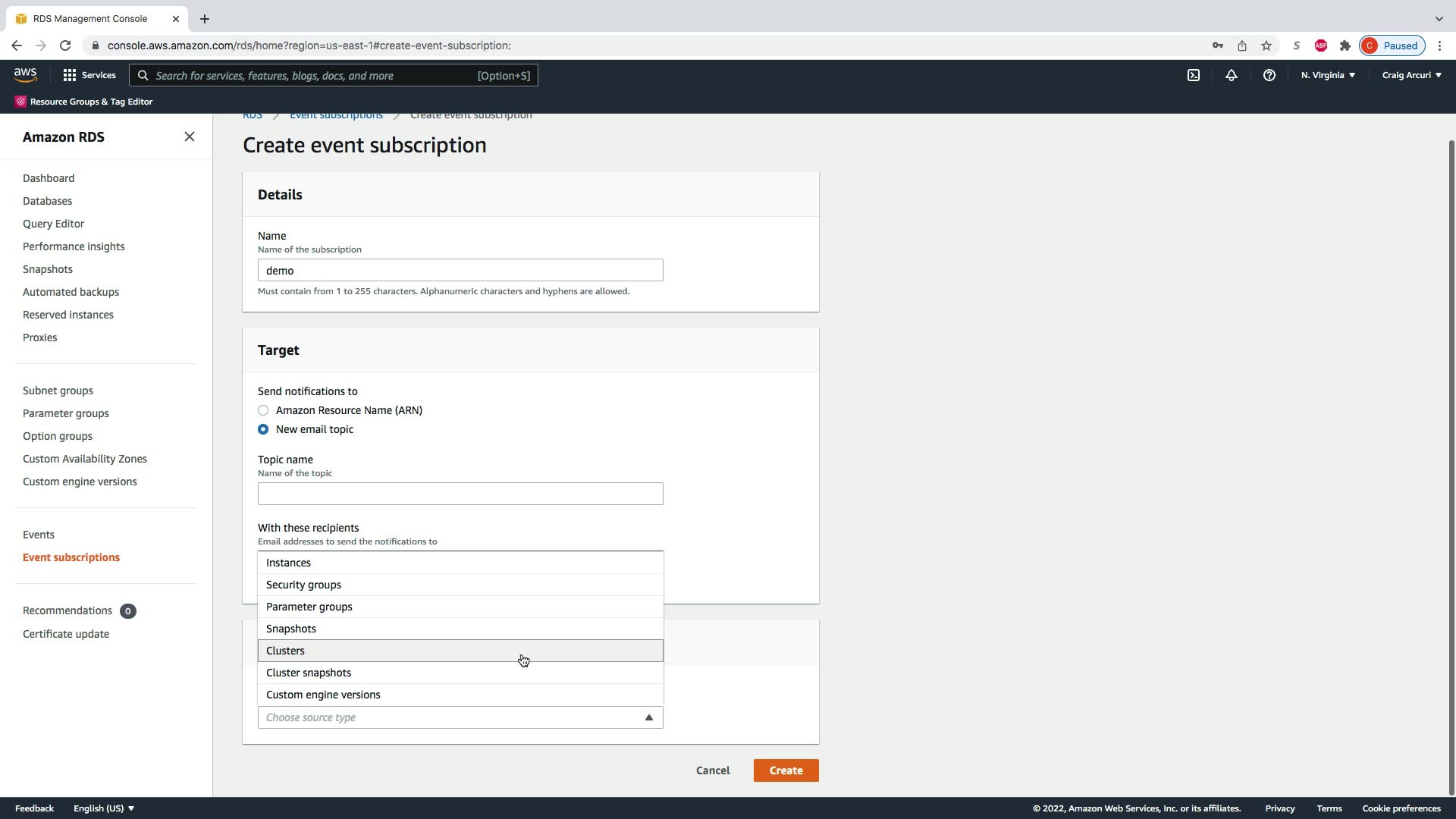The height and width of the screenshot is (819, 1456).
Task: Open Databases in the sidebar
Action: (47, 201)
